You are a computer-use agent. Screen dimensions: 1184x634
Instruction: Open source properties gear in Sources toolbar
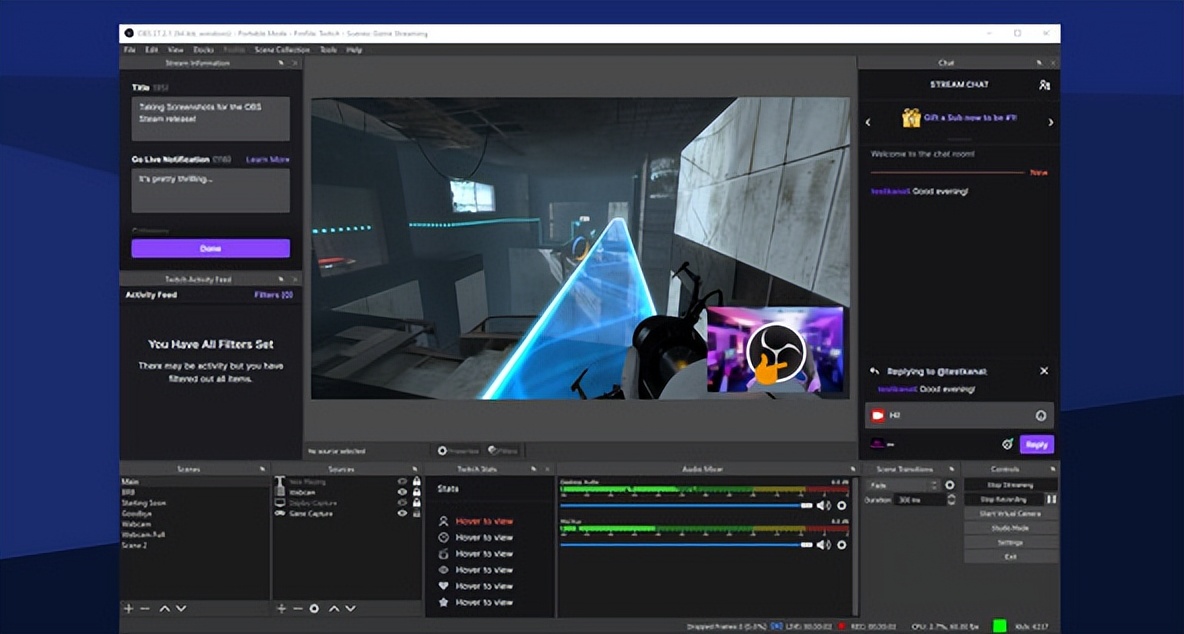point(314,608)
